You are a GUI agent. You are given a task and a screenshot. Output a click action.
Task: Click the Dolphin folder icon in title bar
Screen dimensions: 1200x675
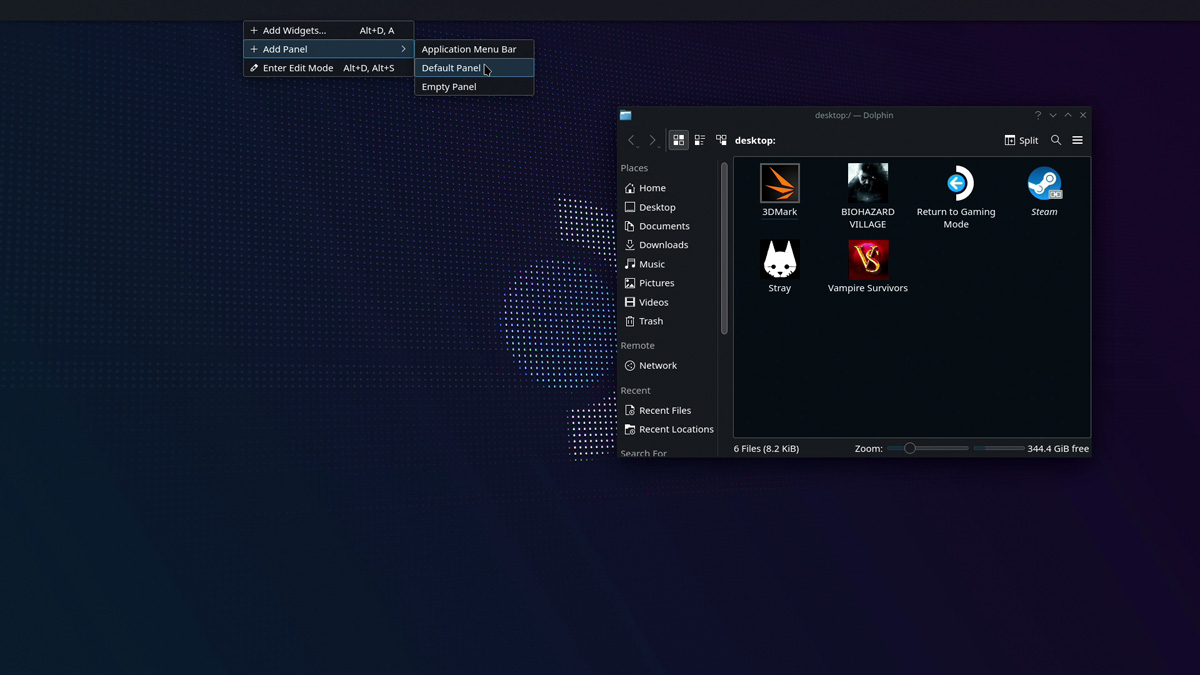coord(626,115)
